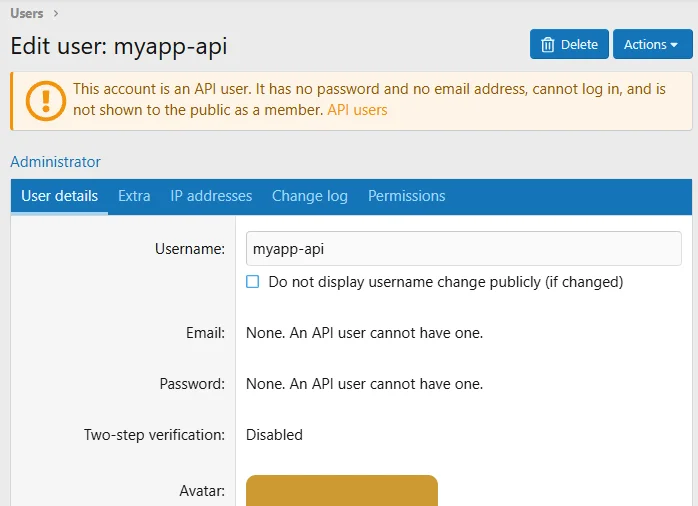This screenshot has width=698, height=506.
Task: Go to the Permissions tab
Action: tap(406, 196)
